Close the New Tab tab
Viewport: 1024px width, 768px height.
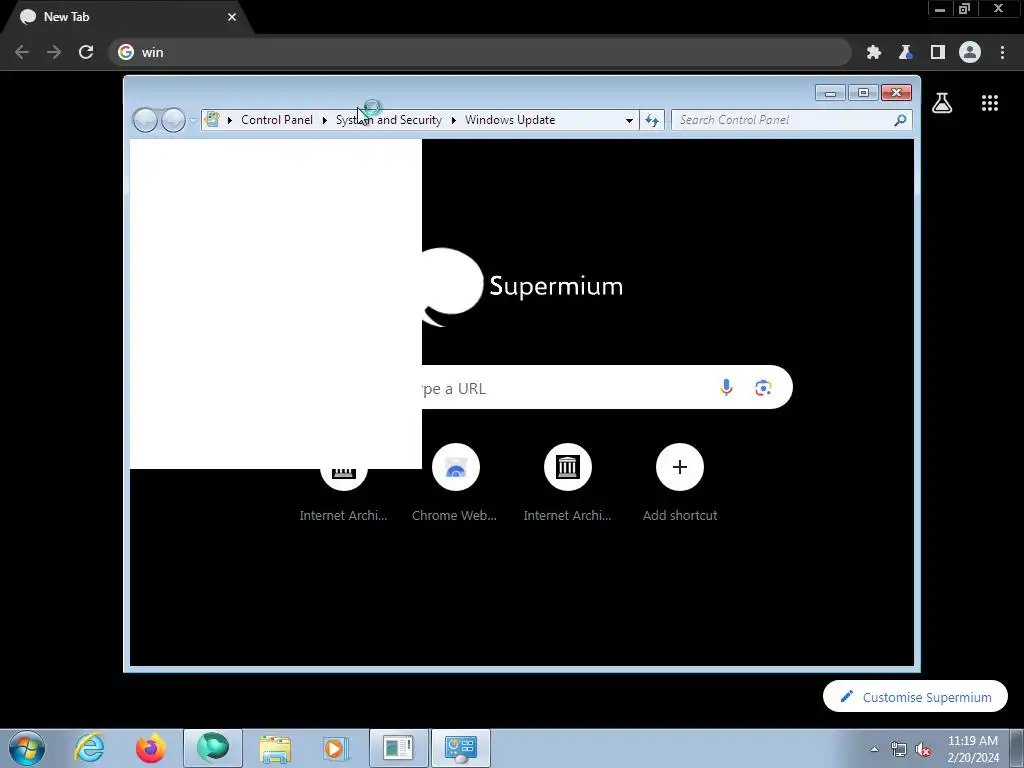(x=232, y=17)
